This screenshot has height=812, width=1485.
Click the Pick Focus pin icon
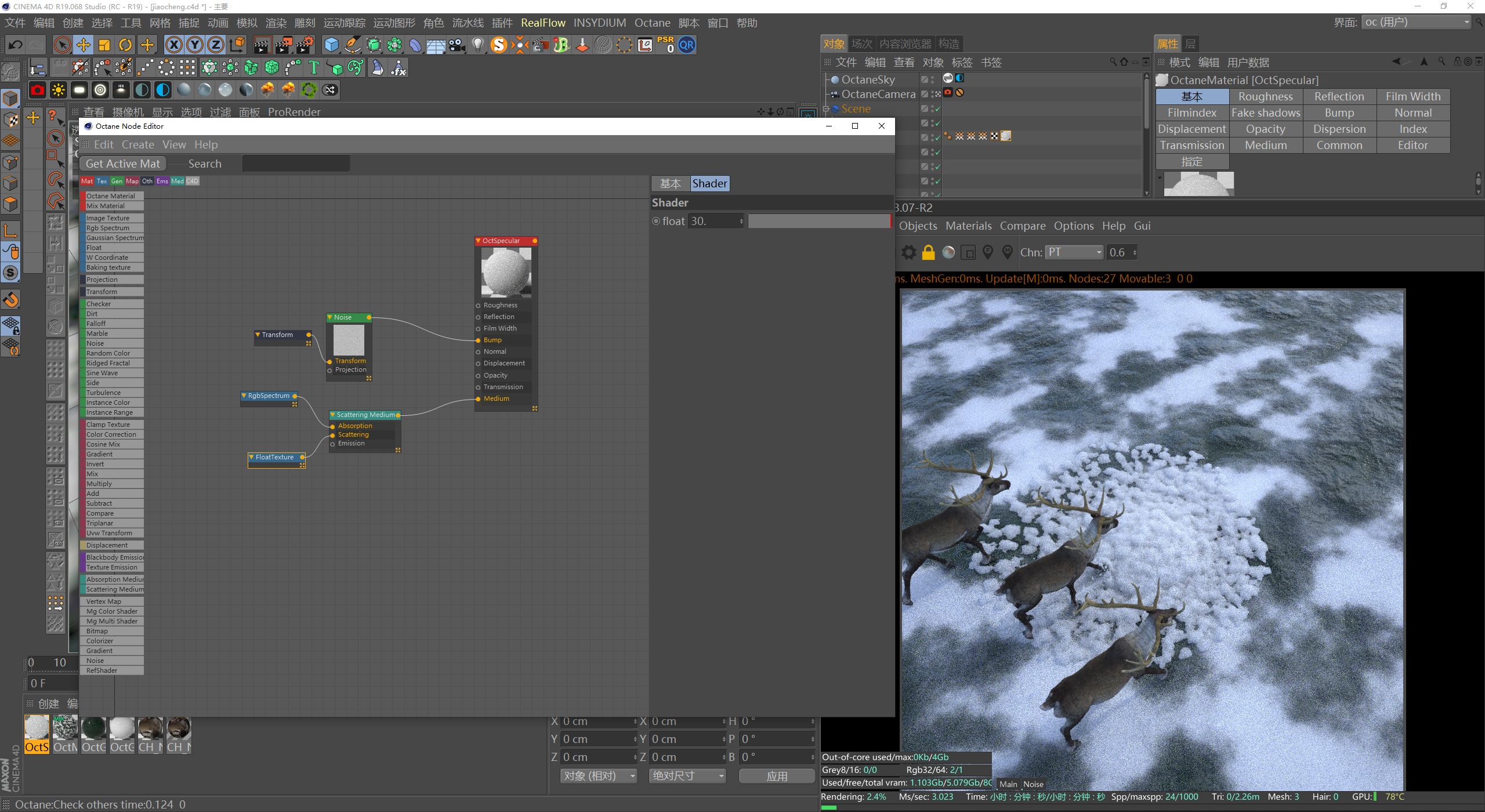[987, 252]
